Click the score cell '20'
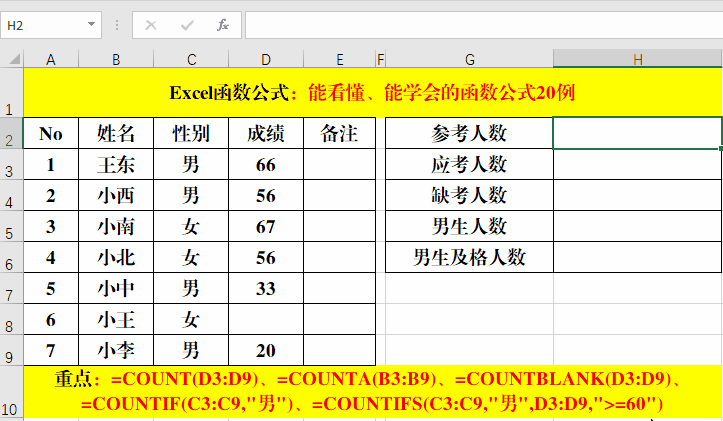The width and height of the screenshot is (723, 421). [266, 350]
